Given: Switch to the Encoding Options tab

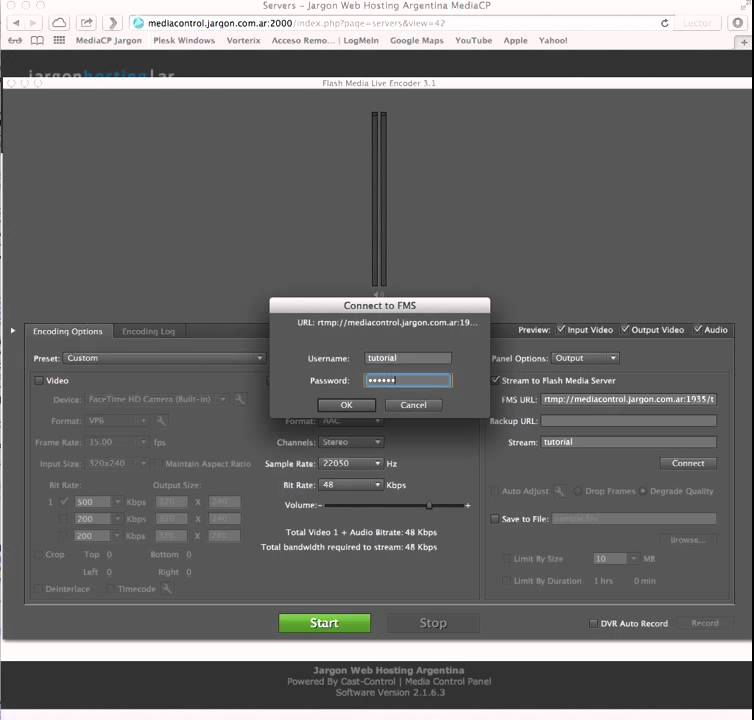Looking at the screenshot, I should point(68,331).
